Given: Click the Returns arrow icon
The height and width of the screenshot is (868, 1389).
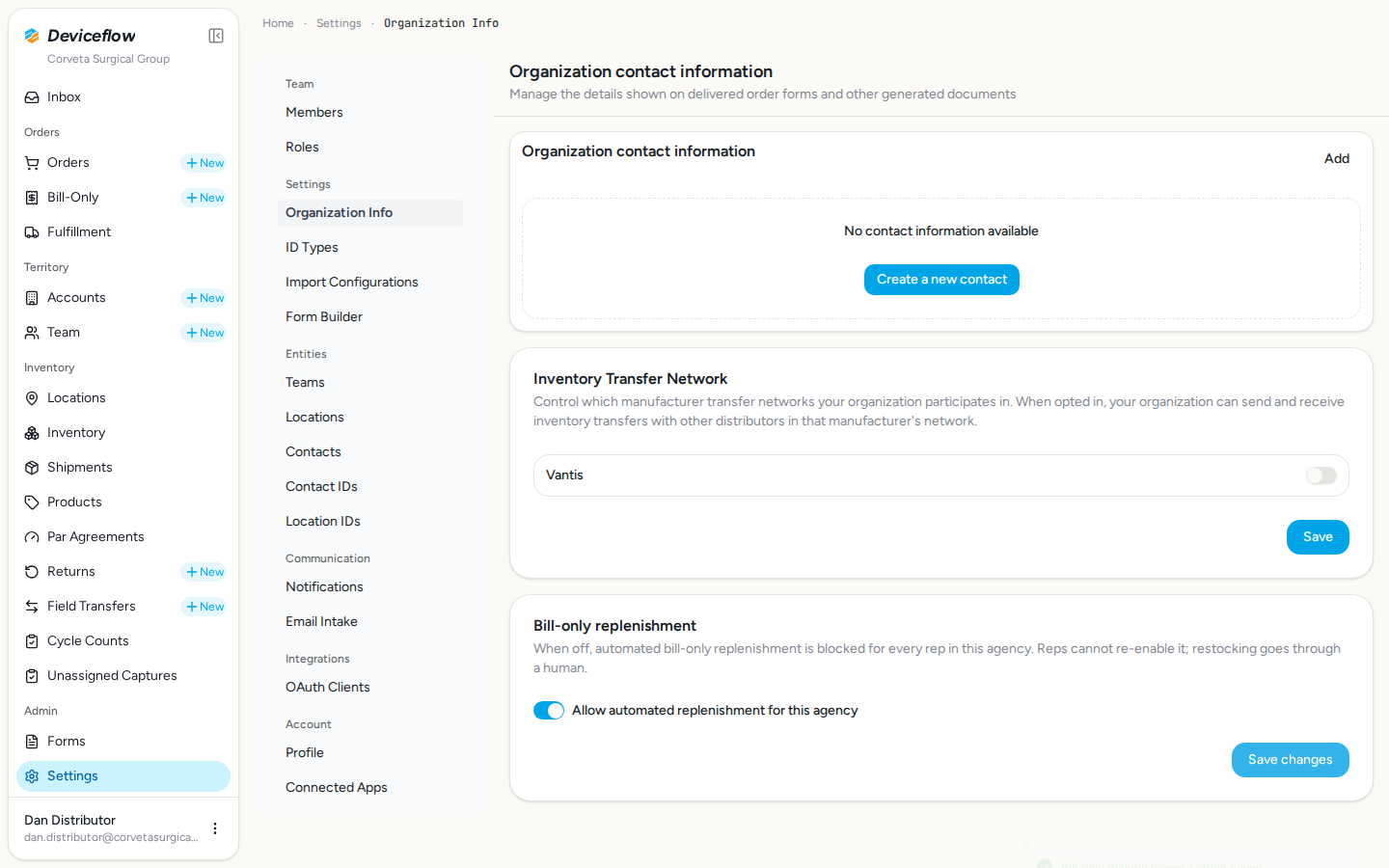Looking at the screenshot, I should [32, 572].
